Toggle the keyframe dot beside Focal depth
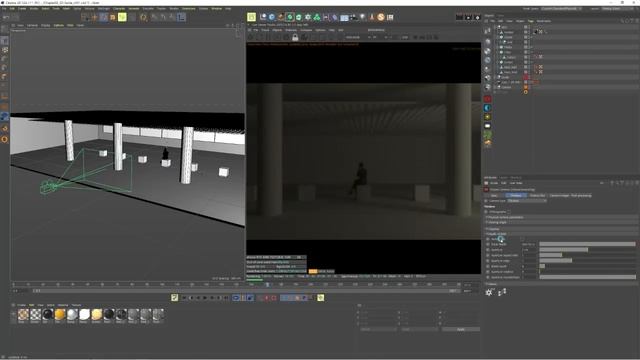Viewport: 640px width, 360px height. point(488,244)
